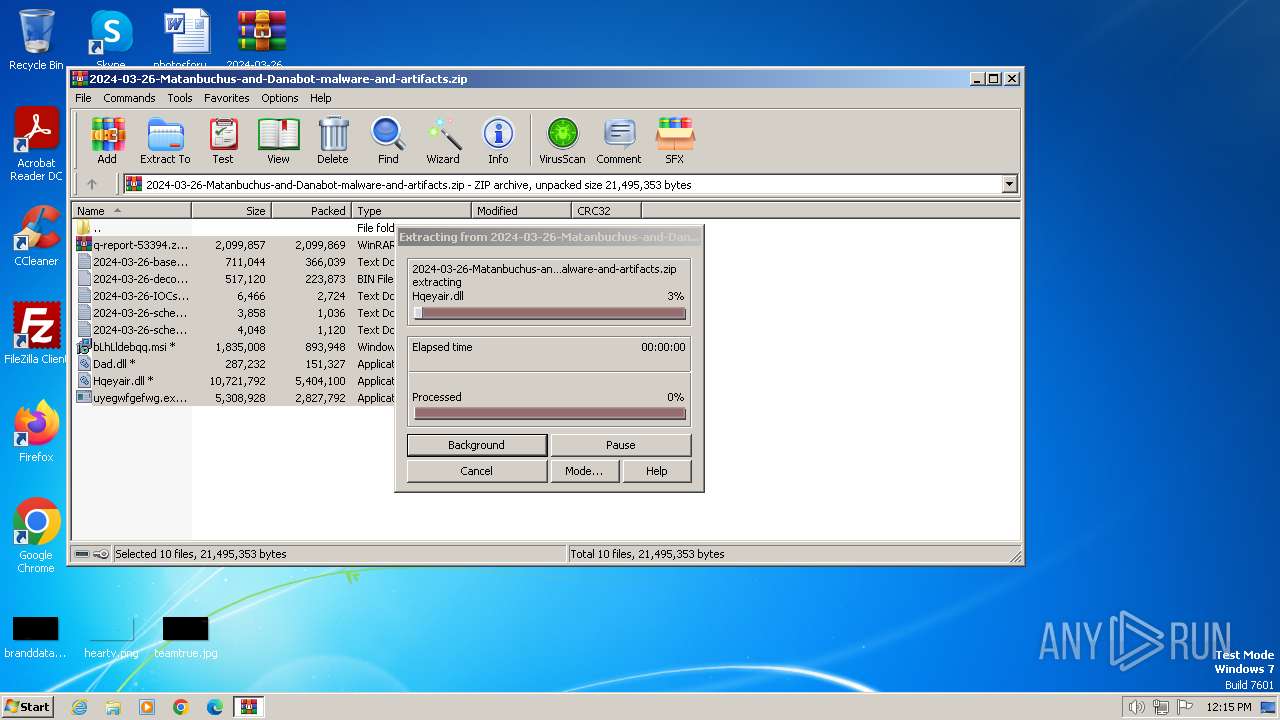Sort by Size column header
The image size is (1280, 720).
(231, 211)
